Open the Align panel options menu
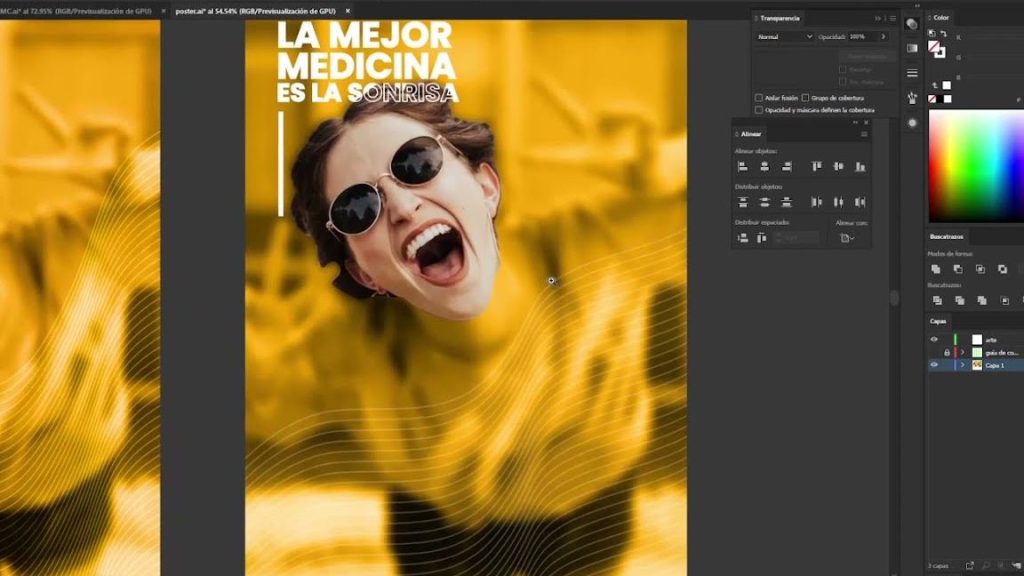The width and height of the screenshot is (1024, 576). click(864, 133)
